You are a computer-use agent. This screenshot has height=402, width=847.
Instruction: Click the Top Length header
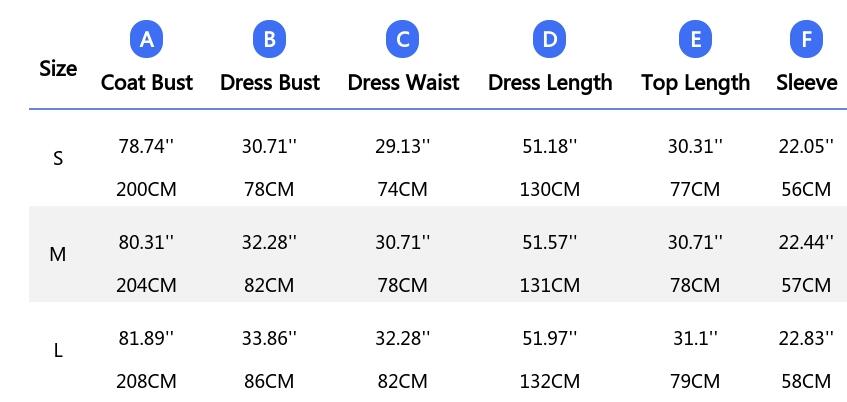pos(696,83)
